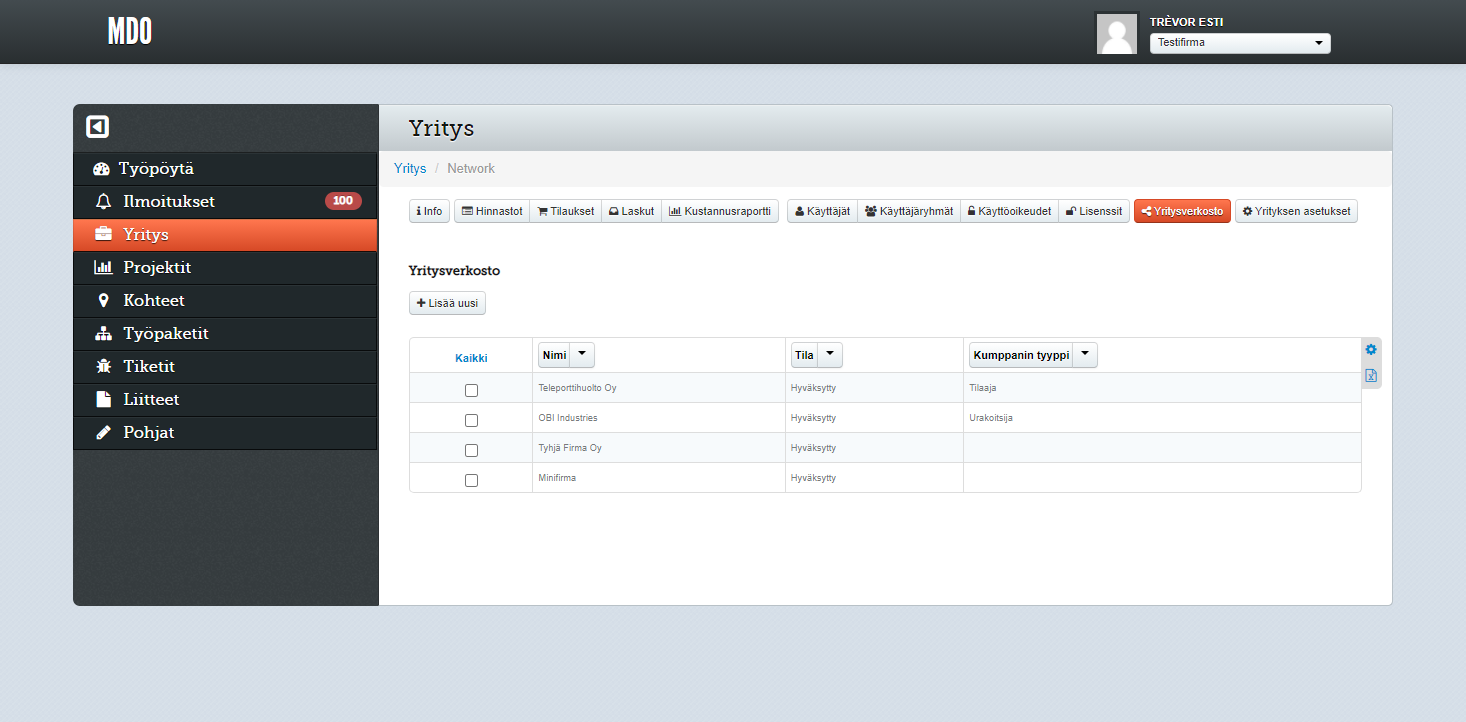Select the OBI Industries checkbox
Viewport: 1466px width, 722px height.
click(x=472, y=420)
